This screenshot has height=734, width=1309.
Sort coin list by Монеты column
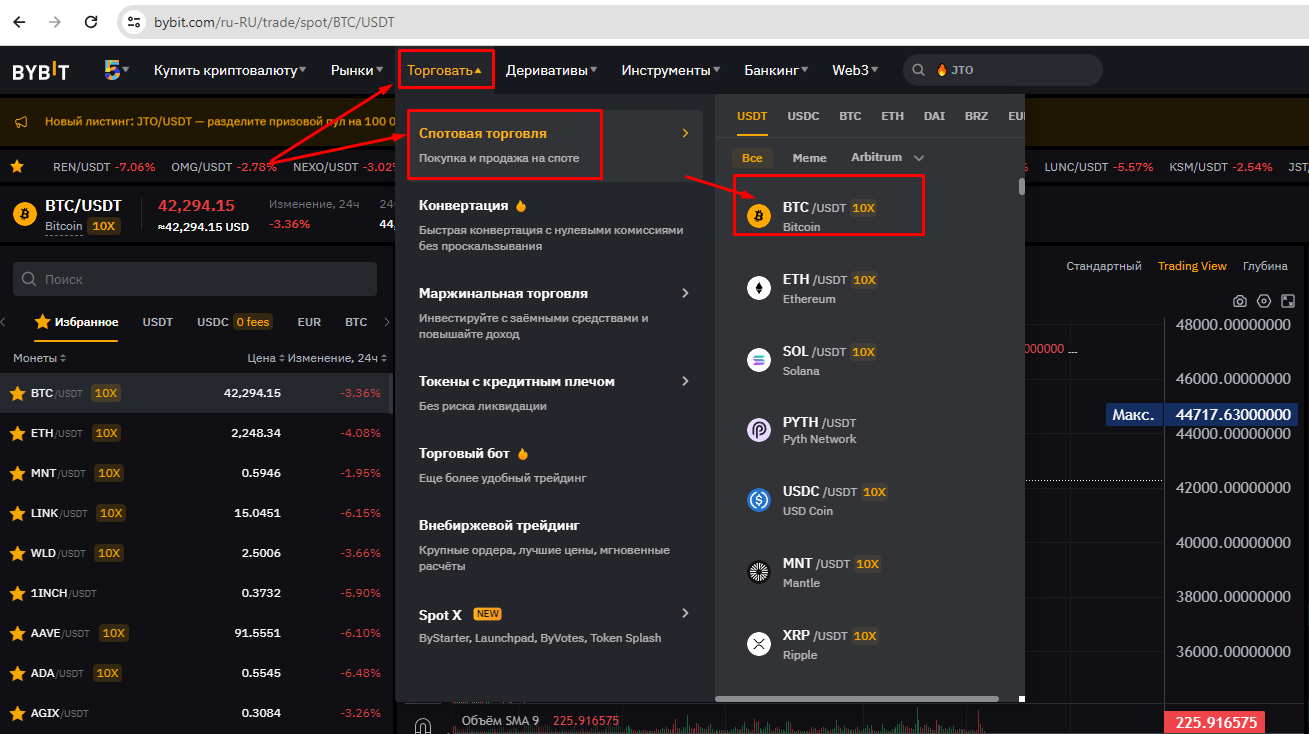[39, 358]
